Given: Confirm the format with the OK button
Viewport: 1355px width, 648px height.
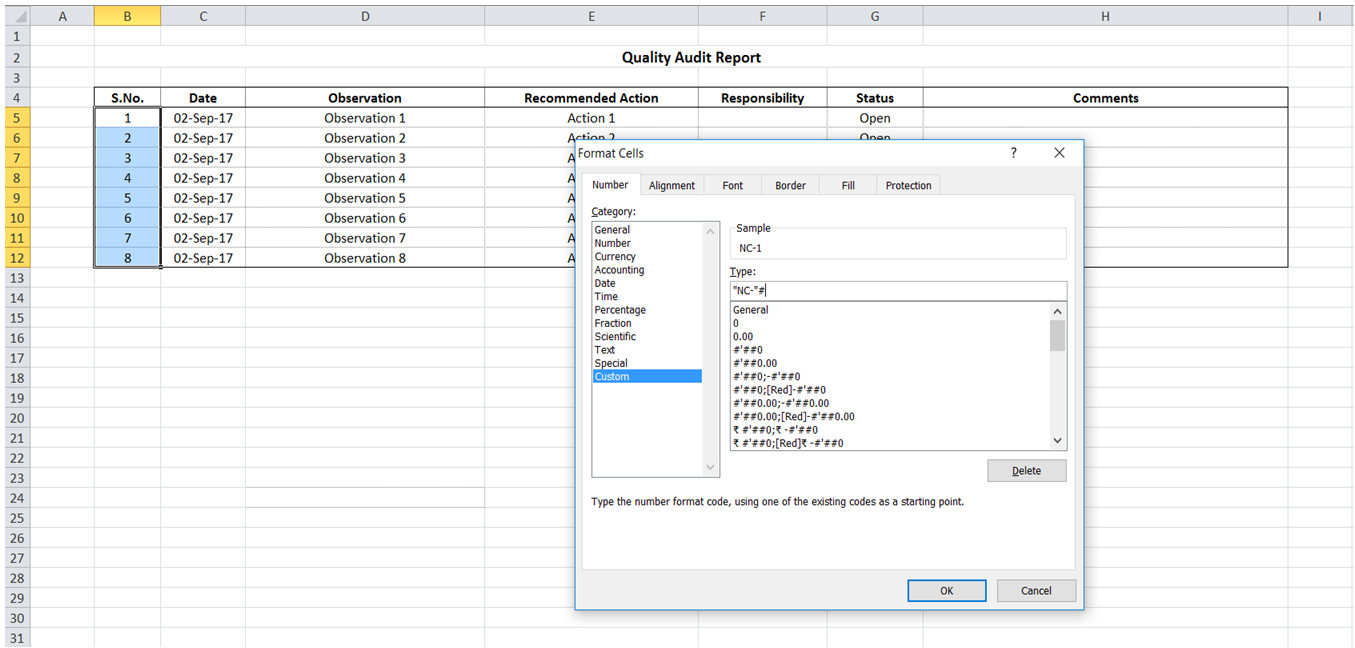Looking at the screenshot, I should pos(946,590).
